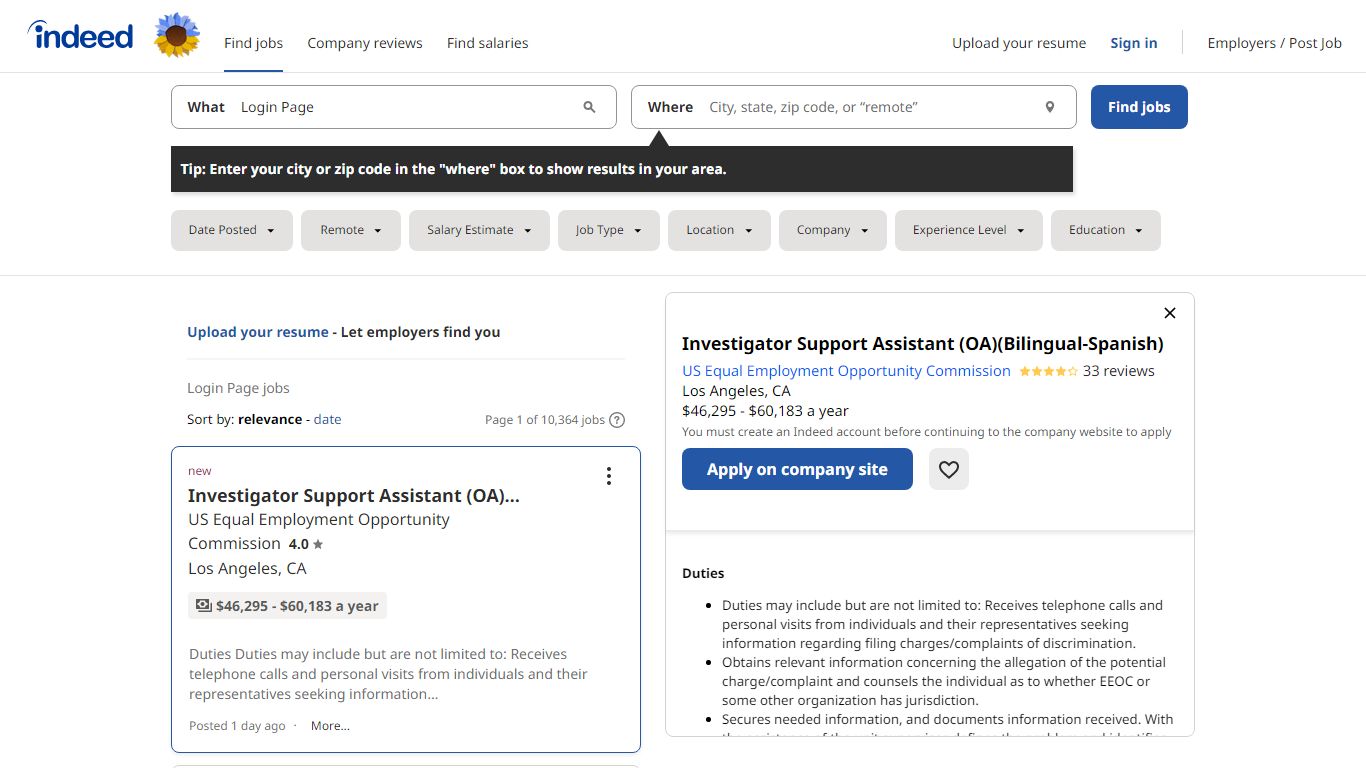The width and height of the screenshot is (1366, 768).
Task: Click the blue Find jobs button
Action: pos(1139,107)
